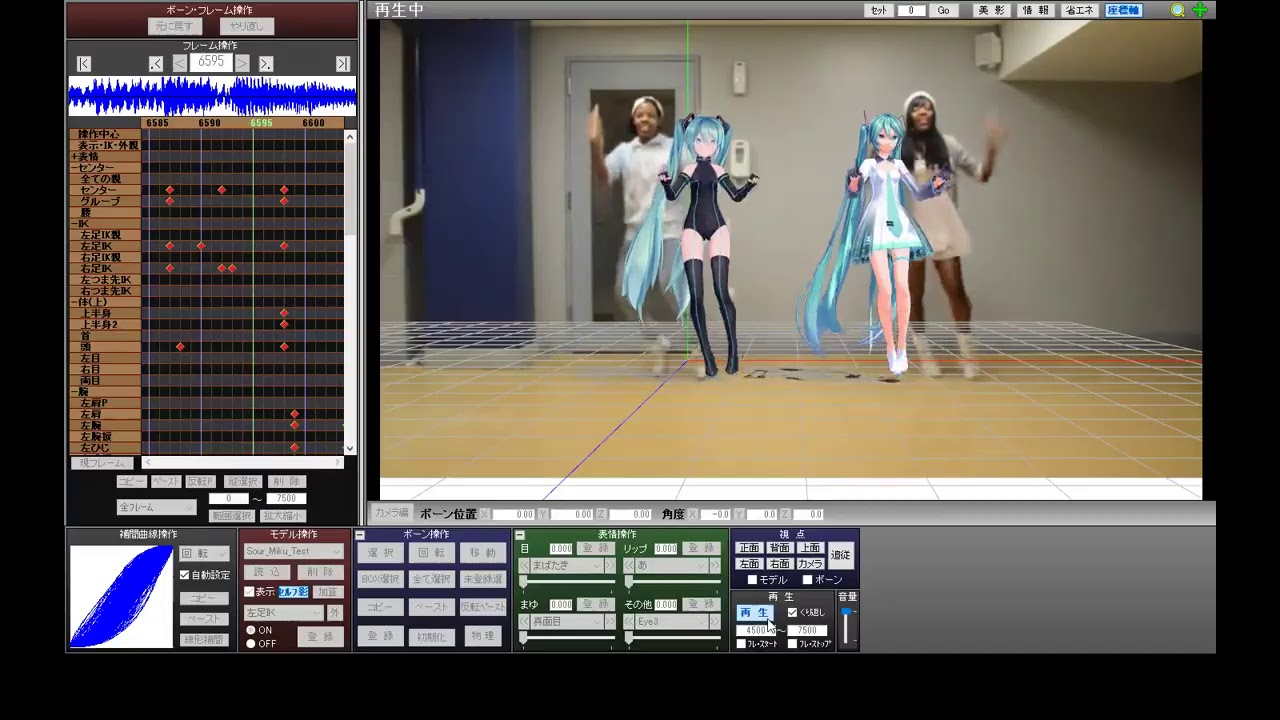This screenshot has width=1280, height=720.
Task: Adjust the 目 eye morph slider
Action: point(567,581)
